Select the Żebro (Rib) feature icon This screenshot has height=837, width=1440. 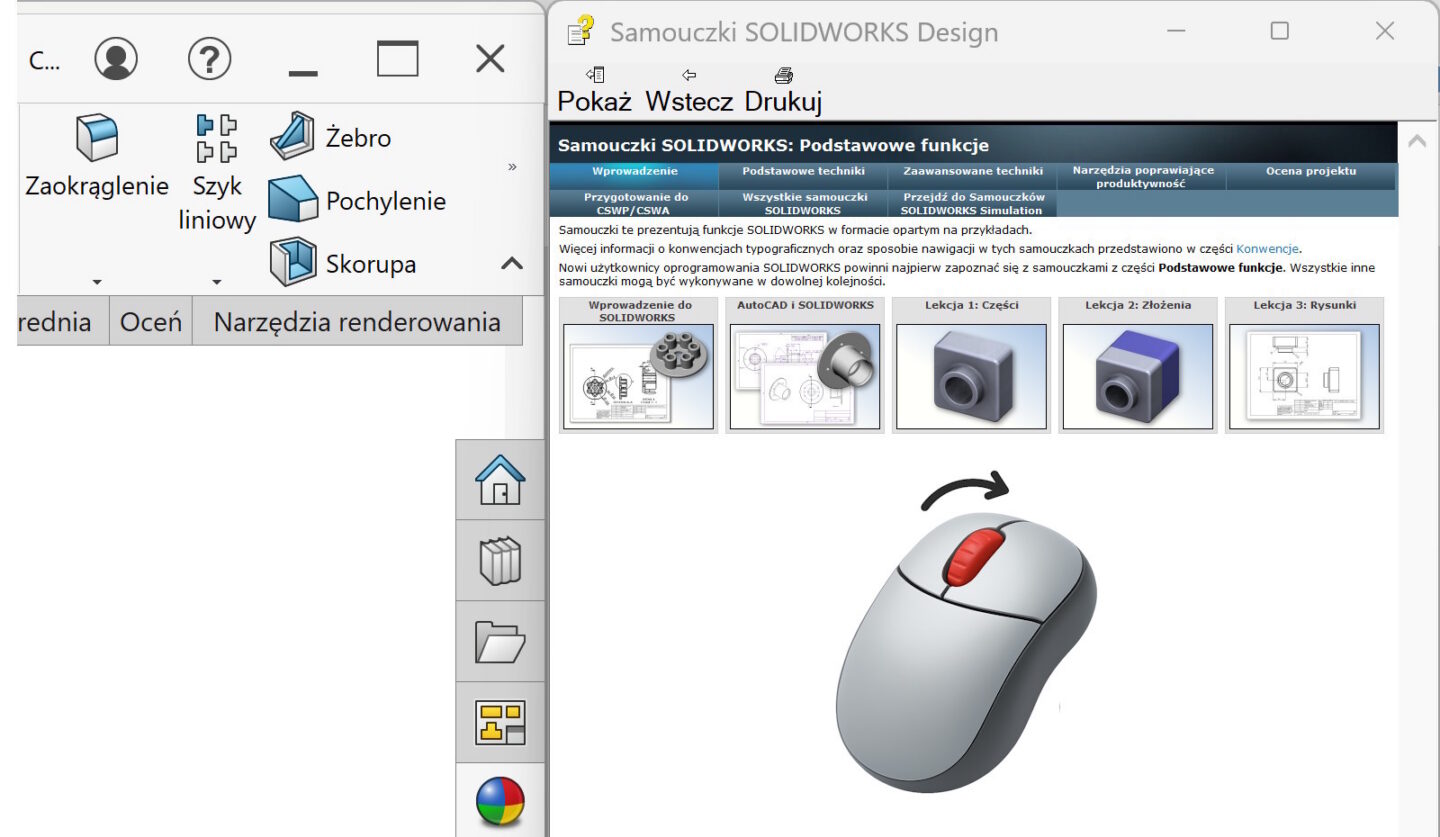point(290,135)
